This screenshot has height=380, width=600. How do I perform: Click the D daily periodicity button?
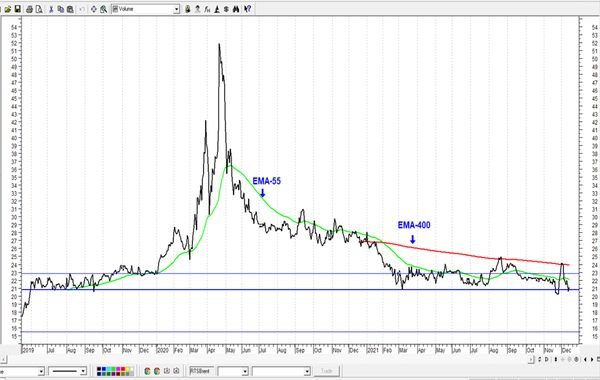click(x=546, y=359)
